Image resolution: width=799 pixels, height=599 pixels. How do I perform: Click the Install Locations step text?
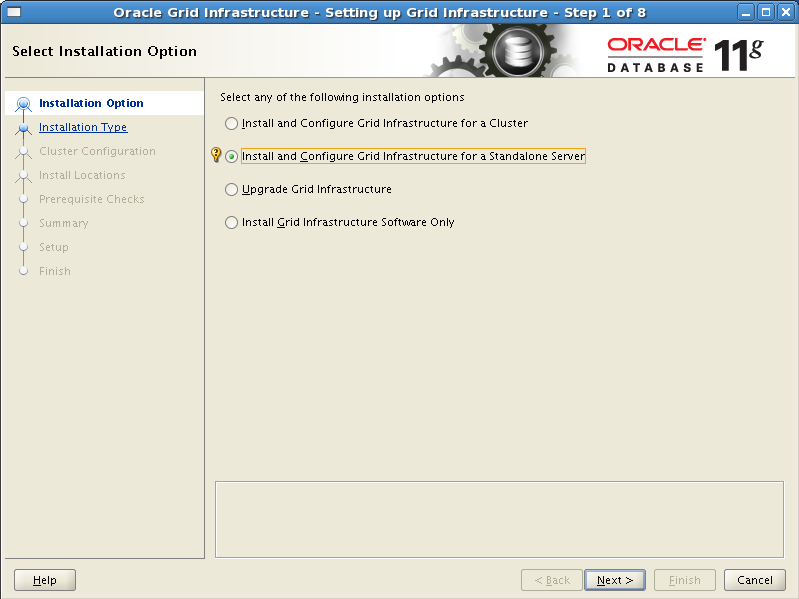pos(82,175)
